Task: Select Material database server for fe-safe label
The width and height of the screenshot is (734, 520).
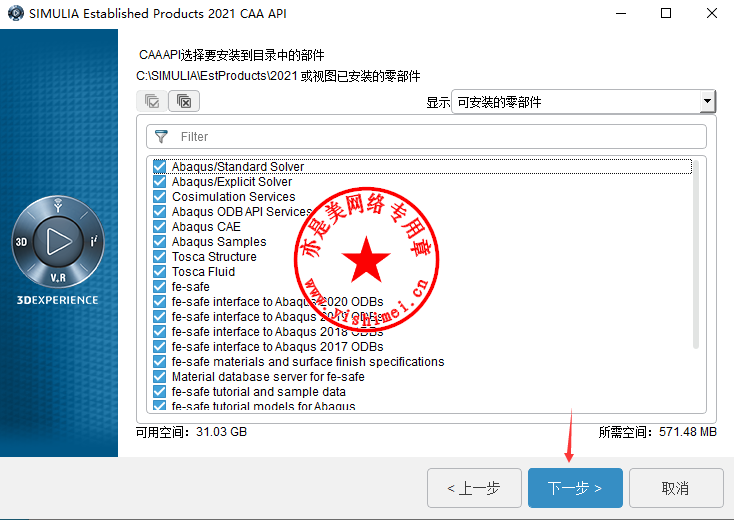Action: pyautogui.click(x=268, y=376)
